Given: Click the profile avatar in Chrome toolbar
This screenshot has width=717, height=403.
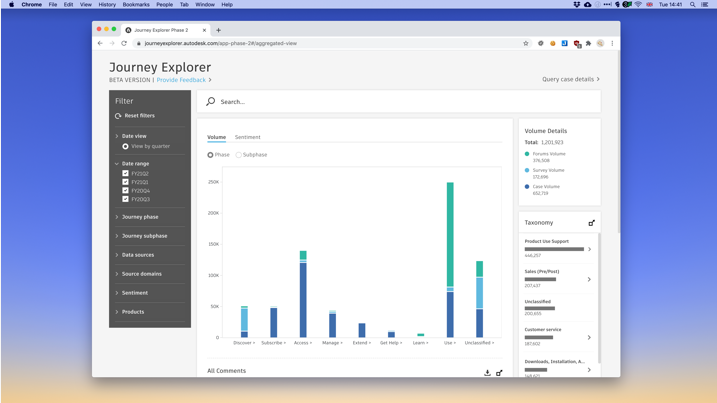Looking at the screenshot, I should coord(600,43).
